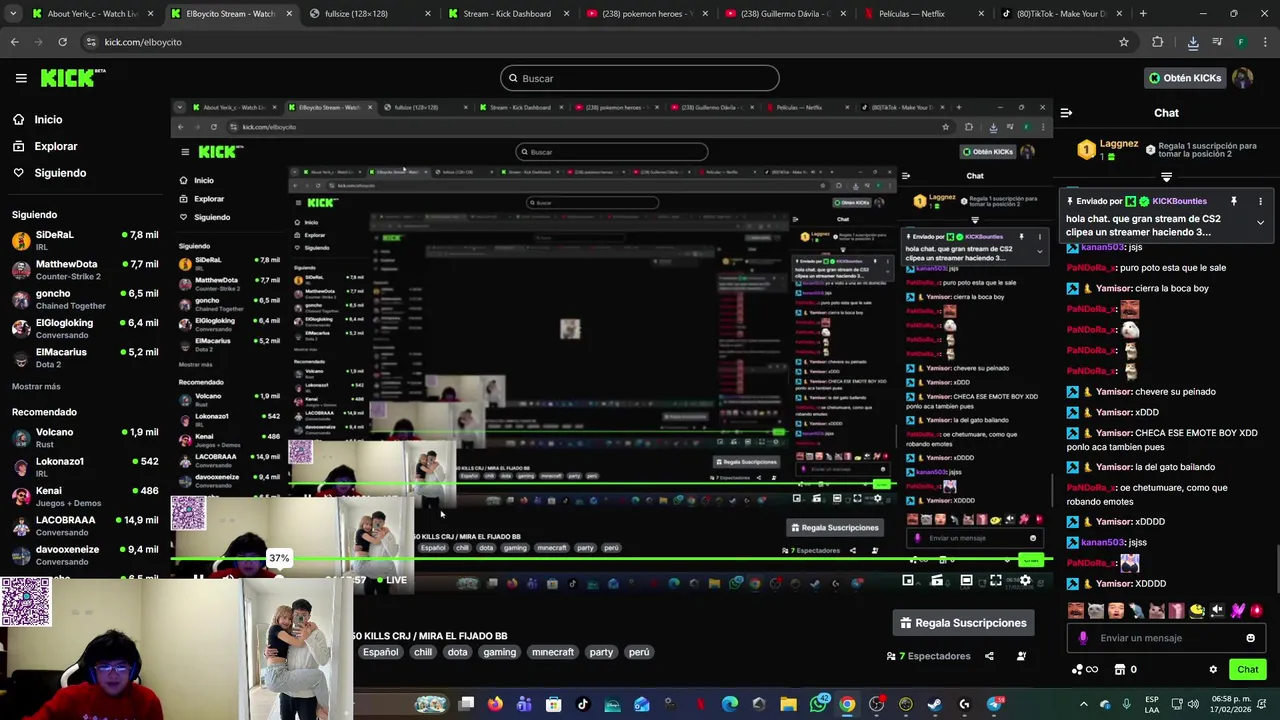Open TikTok from the Windows taskbar
Image resolution: width=1280 pixels, height=720 pixels.
(x=583, y=705)
